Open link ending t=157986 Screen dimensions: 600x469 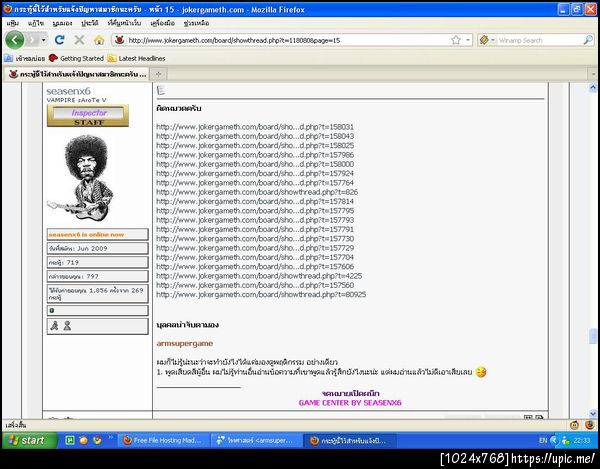coord(255,155)
